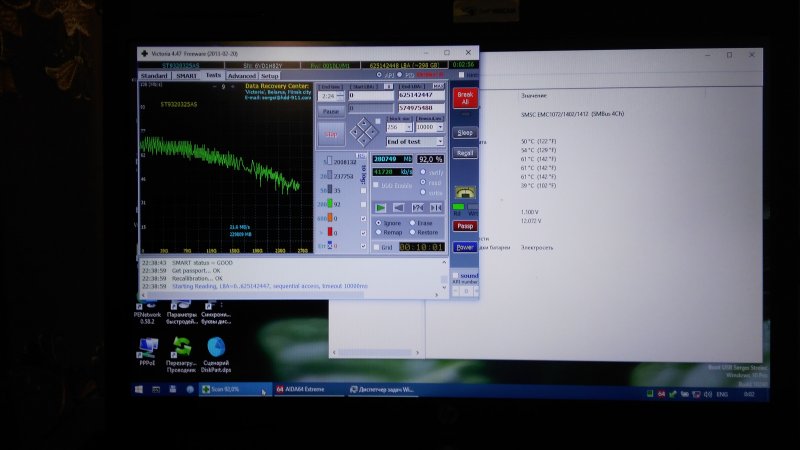Toggle the sound checkbox

pyautogui.click(x=454, y=275)
